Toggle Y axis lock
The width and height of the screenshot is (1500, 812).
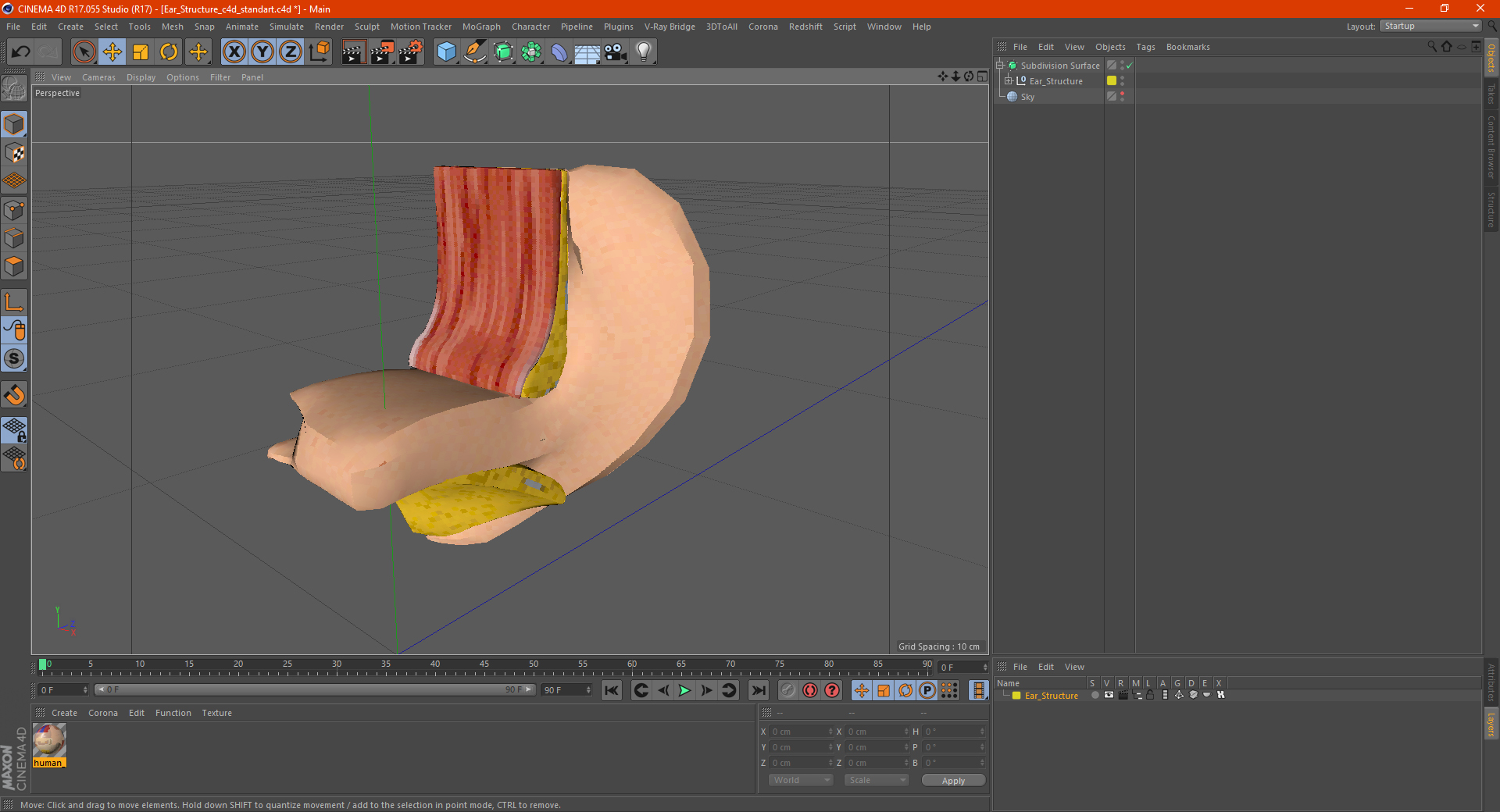(x=262, y=52)
